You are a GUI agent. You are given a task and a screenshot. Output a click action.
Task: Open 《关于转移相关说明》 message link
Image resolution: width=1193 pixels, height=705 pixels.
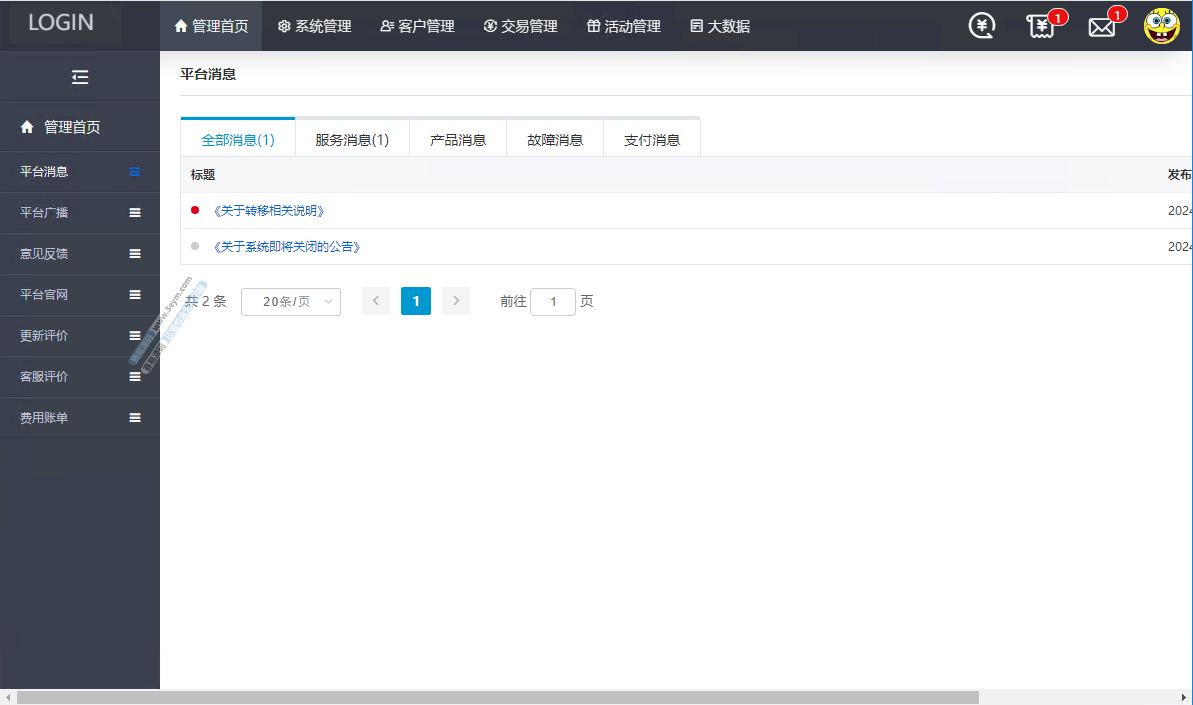[x=269, y=211]
